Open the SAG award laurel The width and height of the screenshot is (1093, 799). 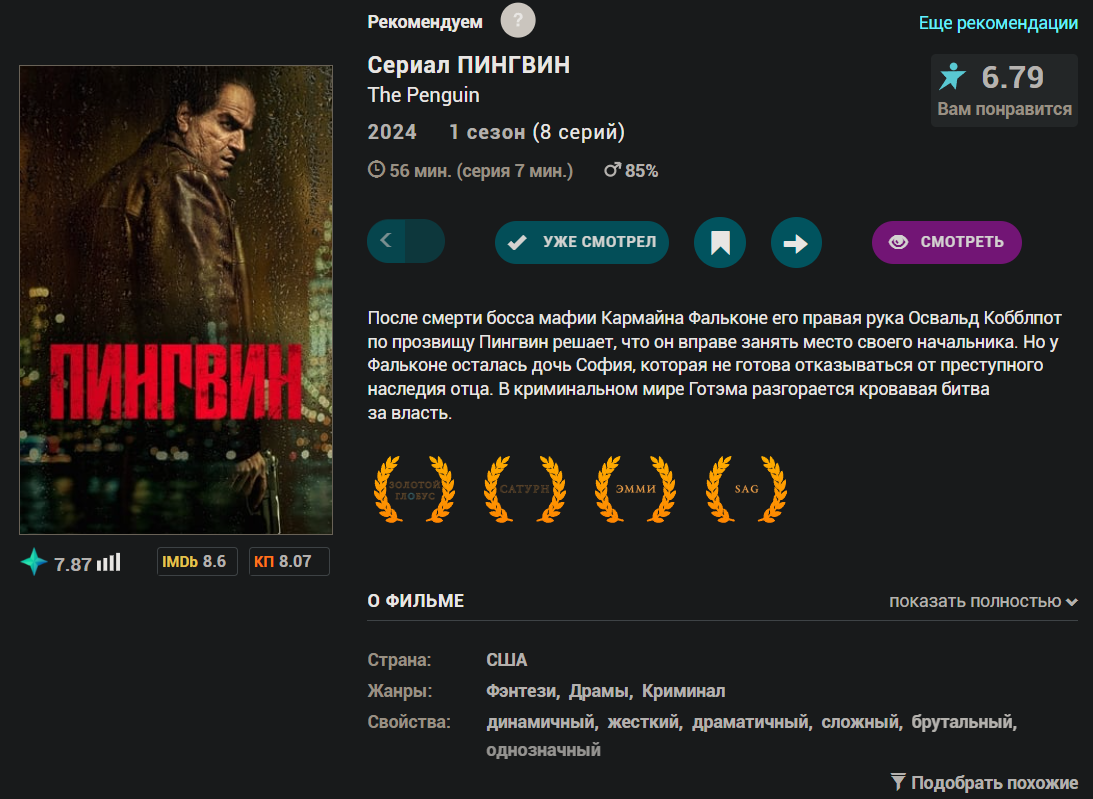click(x=747, y=489)
